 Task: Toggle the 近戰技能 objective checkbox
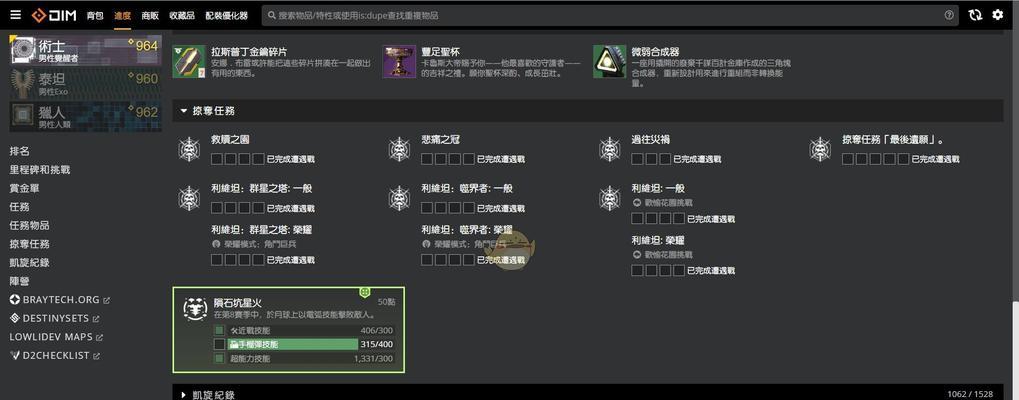(220, 331)
